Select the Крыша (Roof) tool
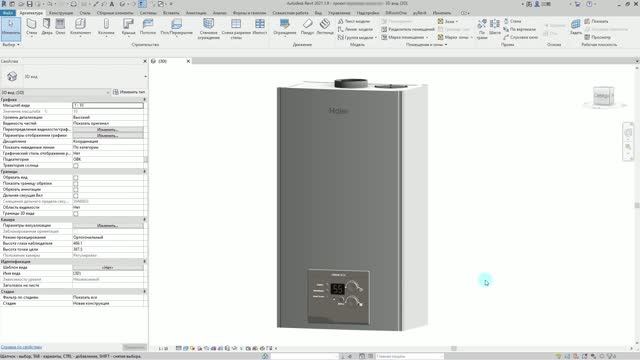This screenshot has height=360, width=640. pos(128,27)
